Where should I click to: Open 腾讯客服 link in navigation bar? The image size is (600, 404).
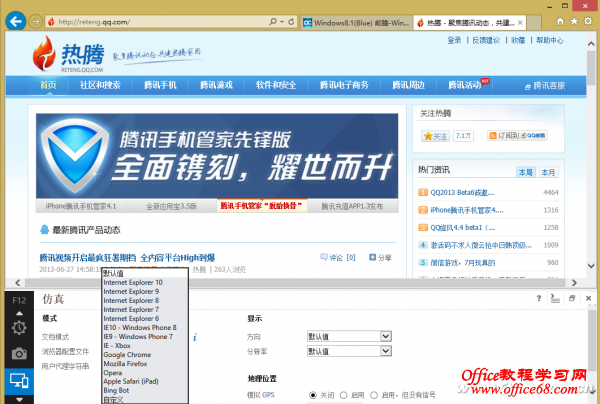click(545, 86)
